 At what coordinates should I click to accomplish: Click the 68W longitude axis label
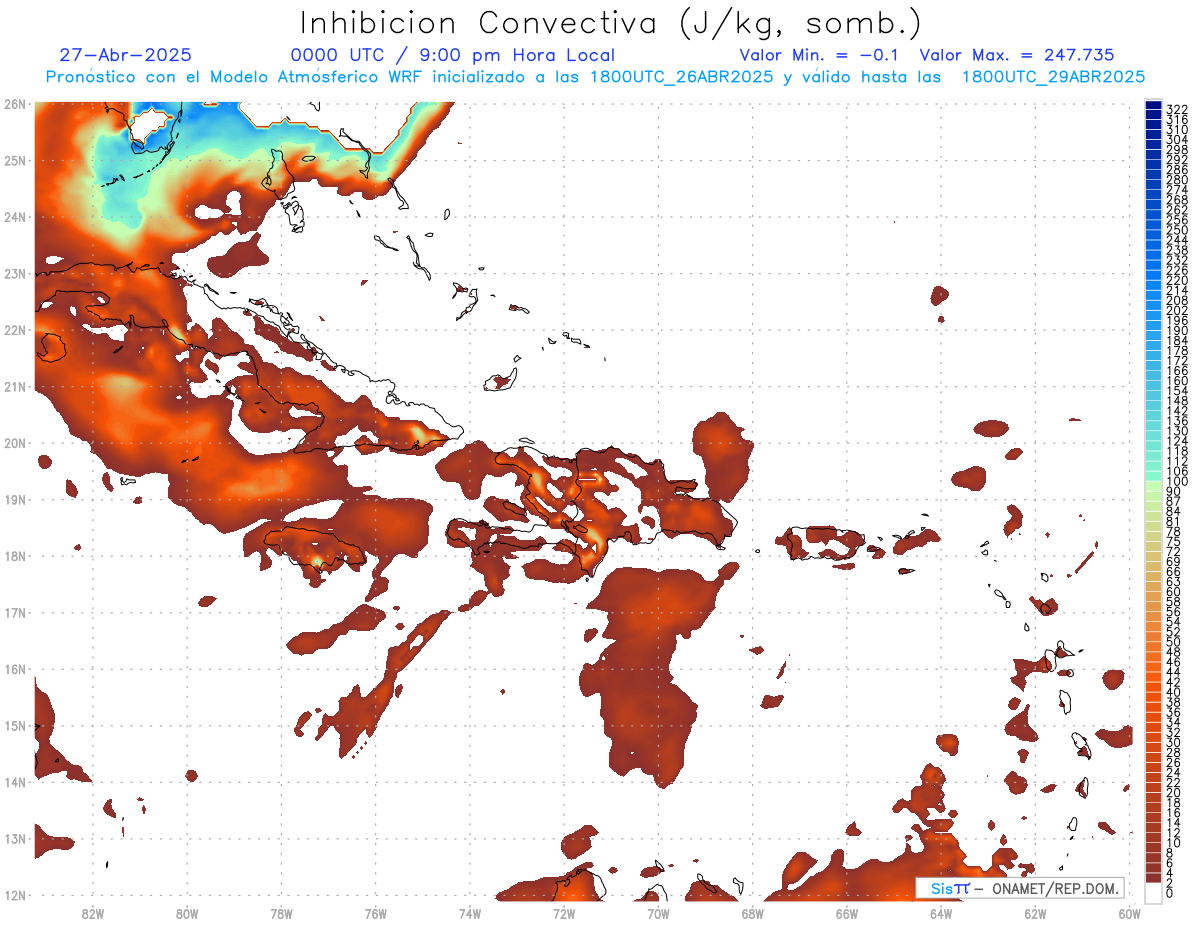pos(752,913)
